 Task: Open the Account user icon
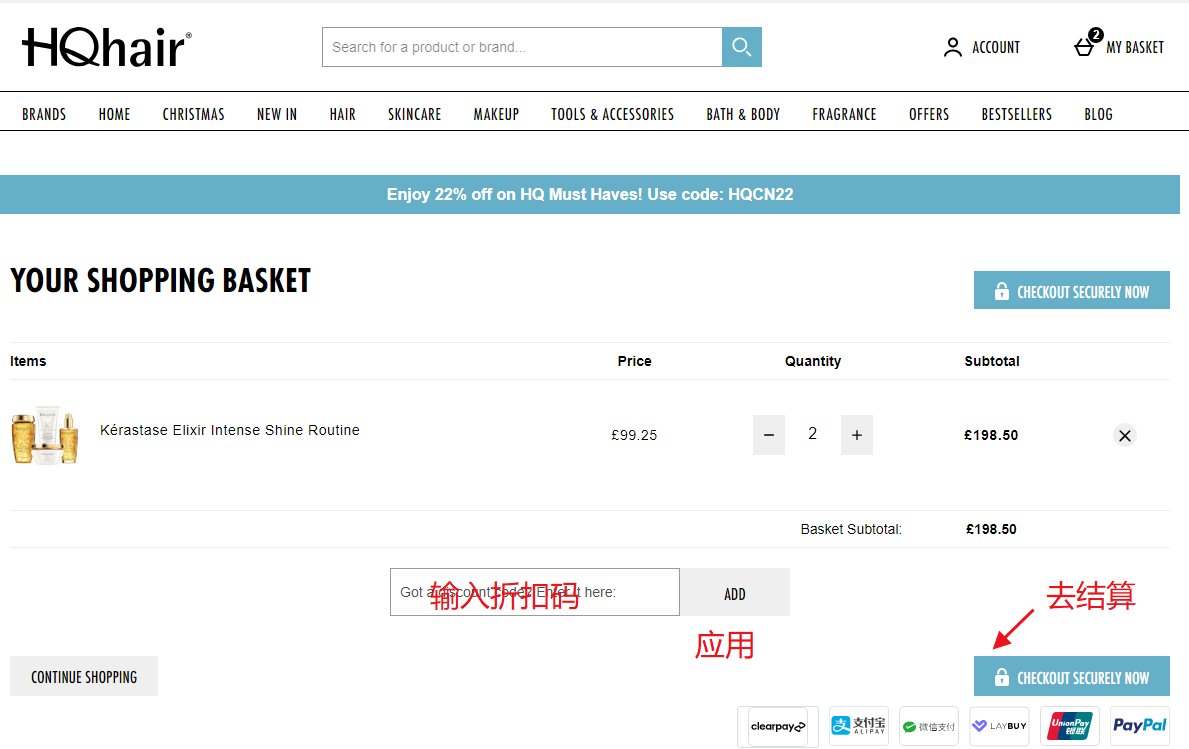(952, 47)
